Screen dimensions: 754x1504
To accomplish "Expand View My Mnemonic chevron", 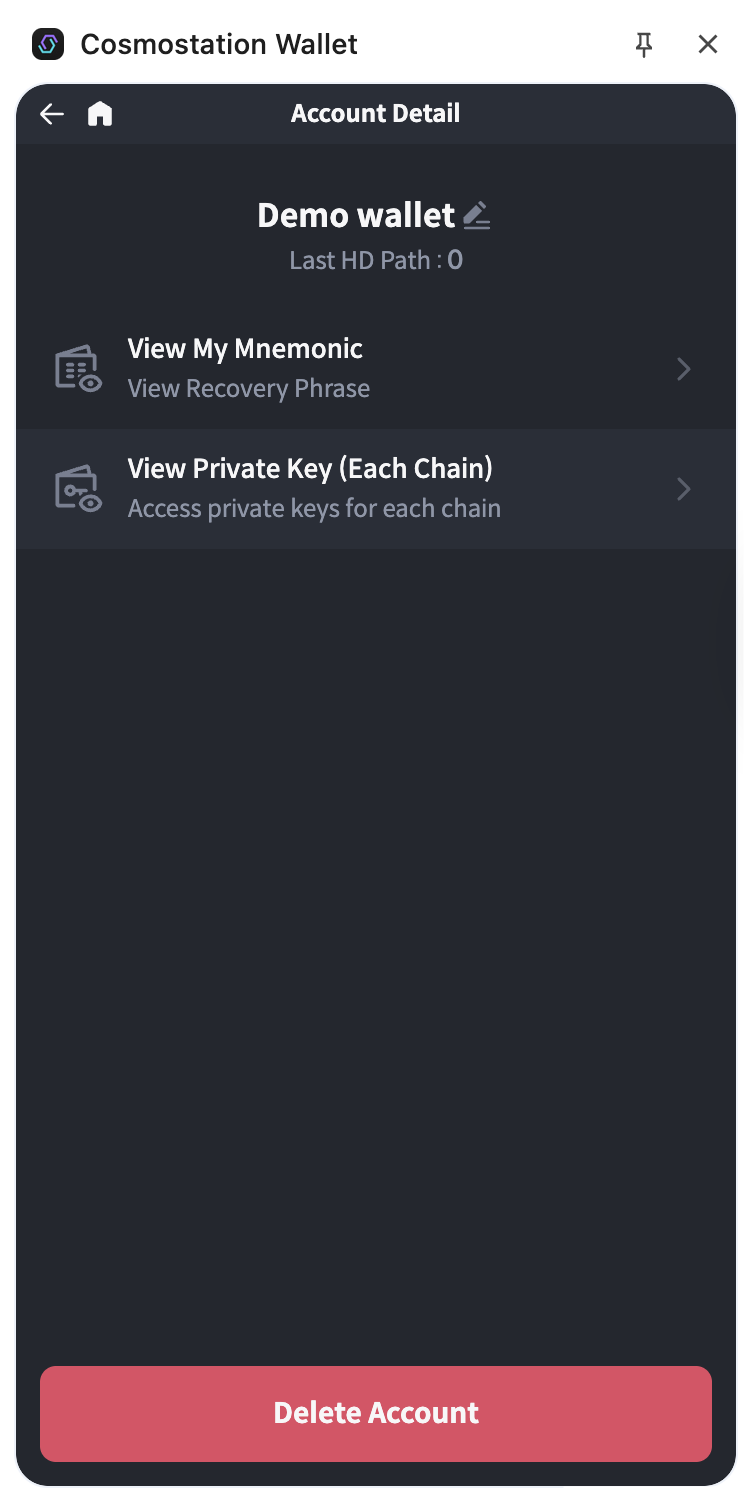I will [684, 369].
